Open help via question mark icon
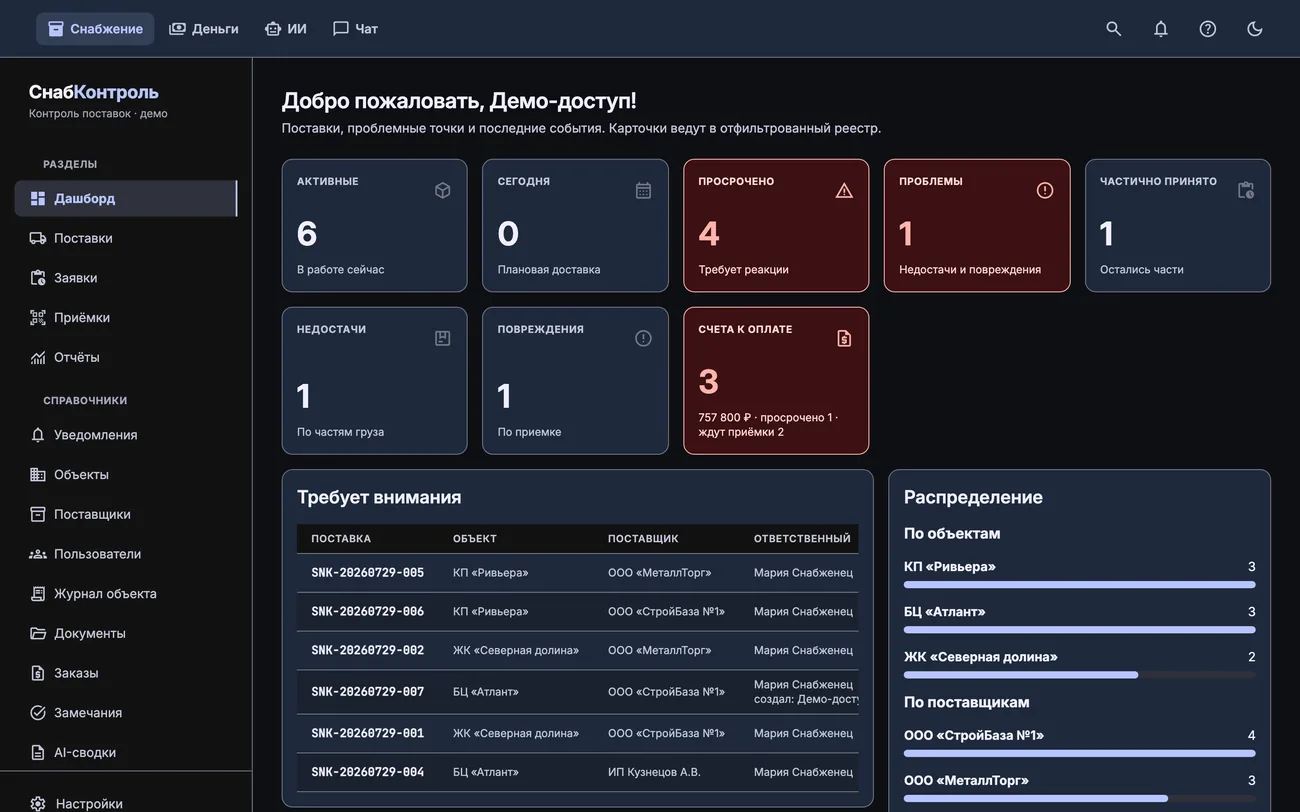Image resolution: width=1300 pixels, height=812 pixels. [x=1208, y=29]
